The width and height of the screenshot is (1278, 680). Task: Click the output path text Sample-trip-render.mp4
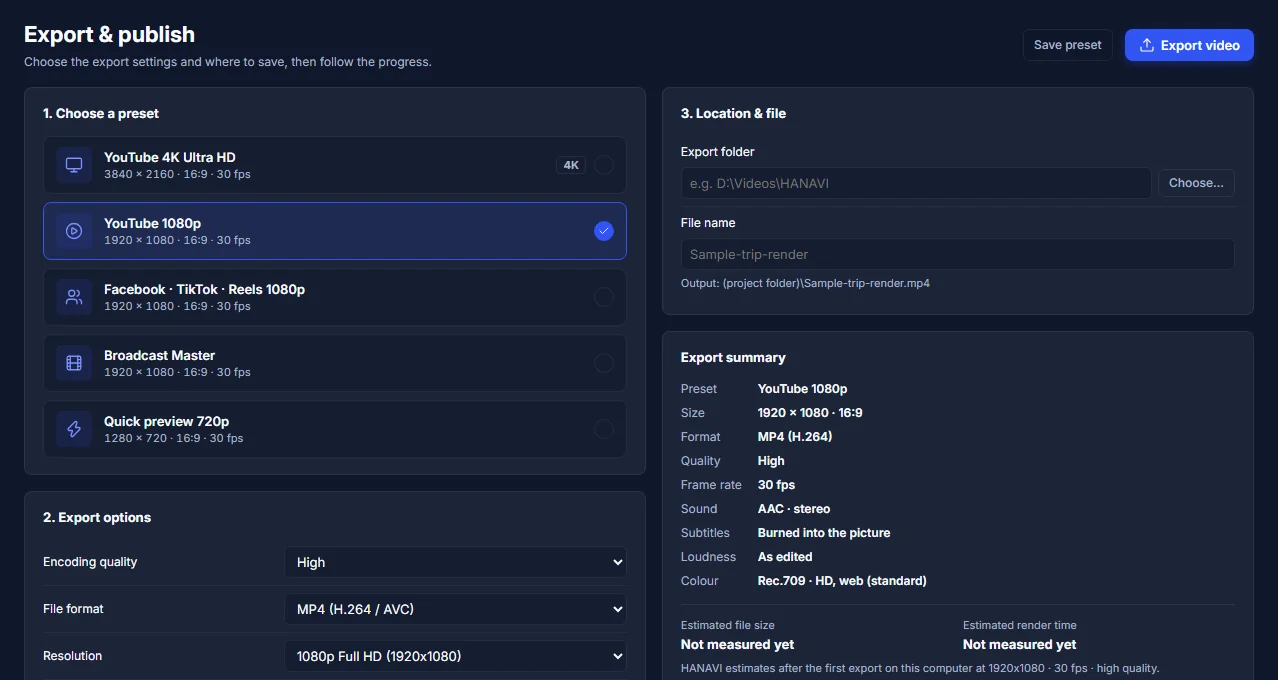[805, 283]
